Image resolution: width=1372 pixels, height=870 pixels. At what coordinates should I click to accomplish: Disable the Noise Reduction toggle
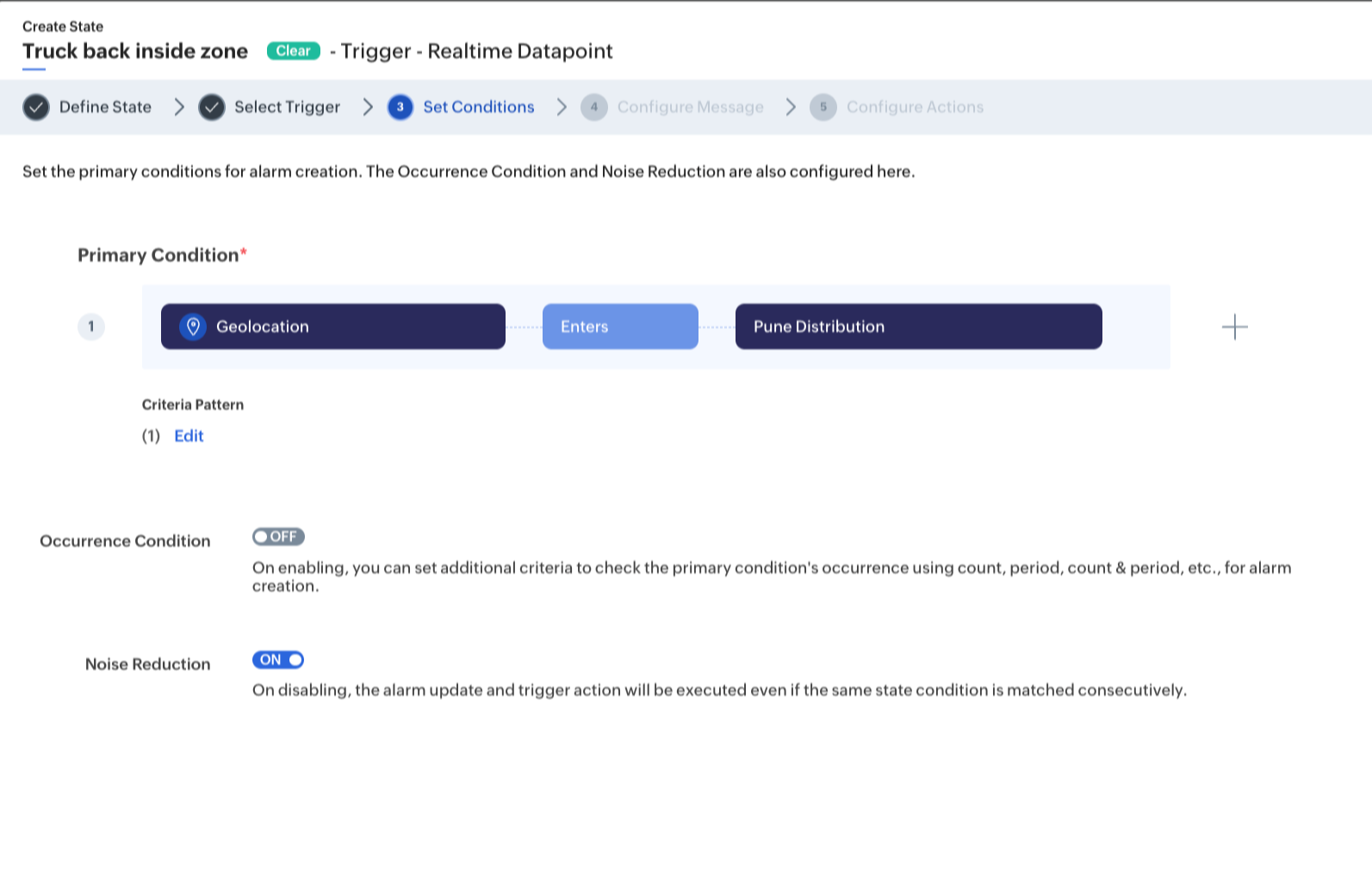click(278, 660)
